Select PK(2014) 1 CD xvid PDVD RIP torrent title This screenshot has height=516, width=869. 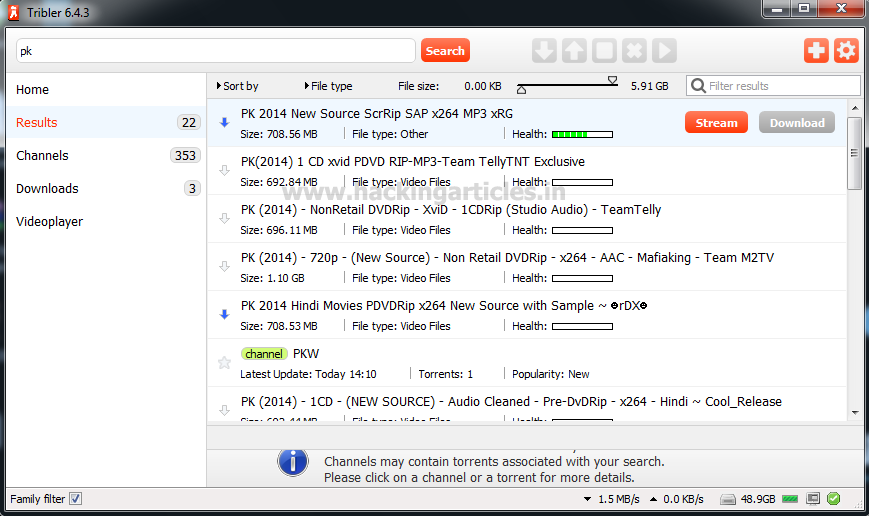click(412, 162)
